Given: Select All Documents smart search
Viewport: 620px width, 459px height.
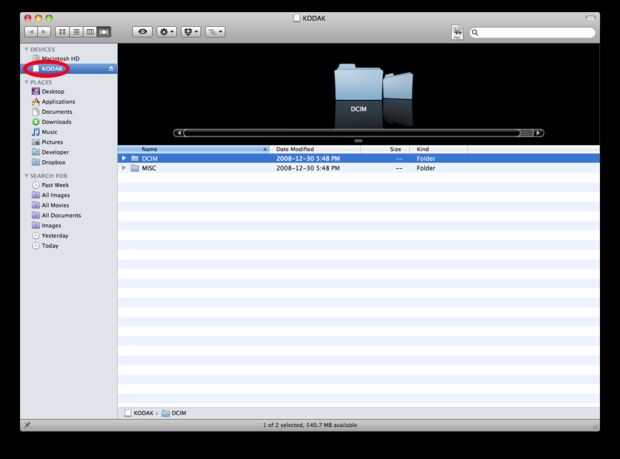Looking at the screenshot, I should 57,215.
